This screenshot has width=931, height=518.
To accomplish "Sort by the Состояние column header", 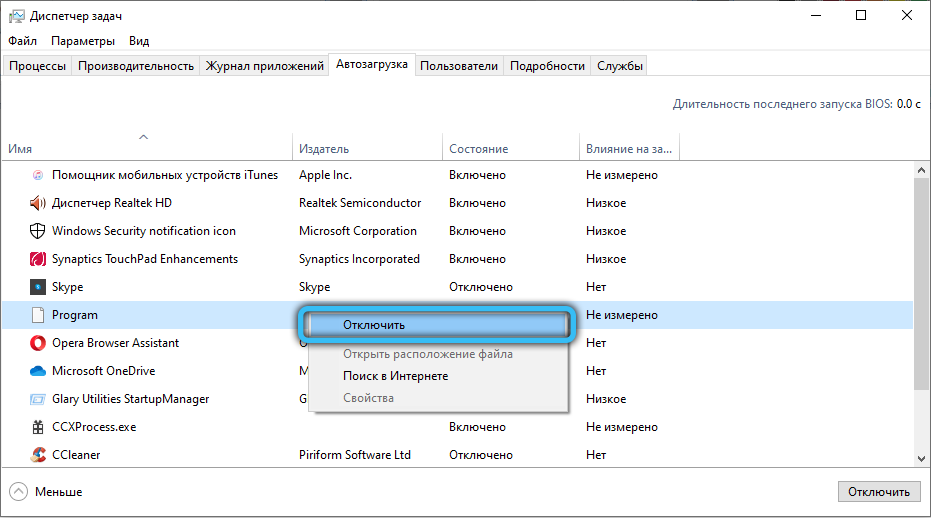I will tap(478, 149).
